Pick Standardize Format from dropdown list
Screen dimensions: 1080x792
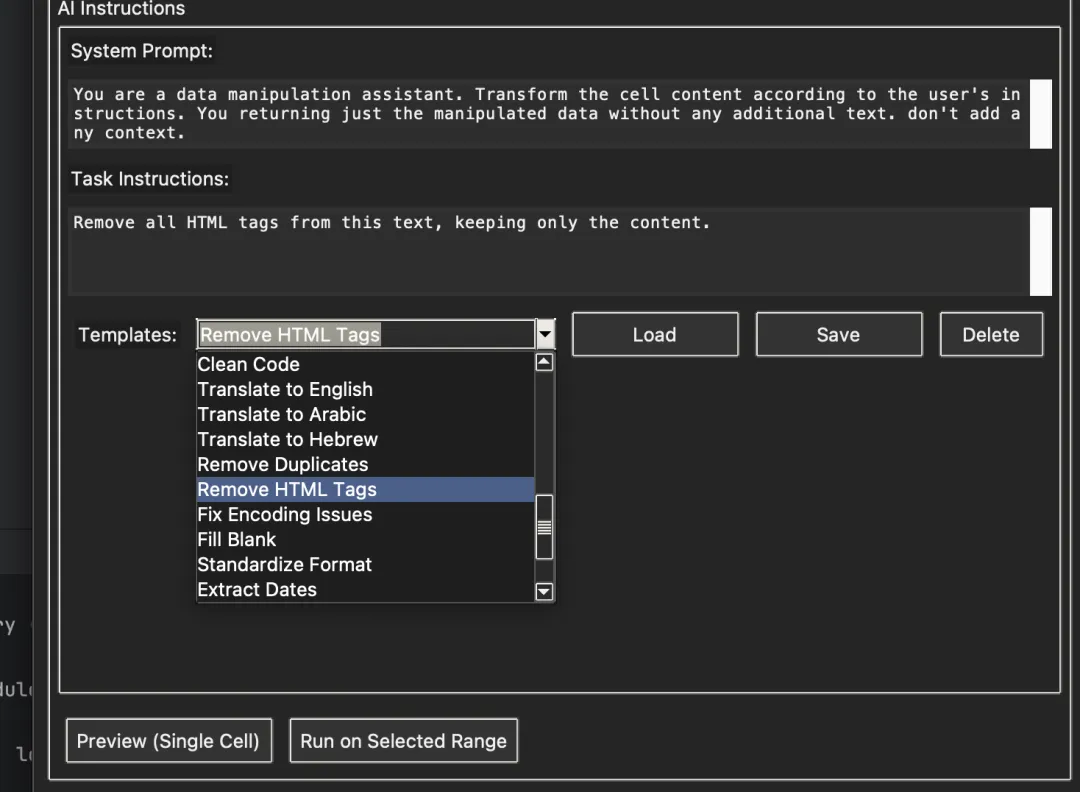coord(285,564)
